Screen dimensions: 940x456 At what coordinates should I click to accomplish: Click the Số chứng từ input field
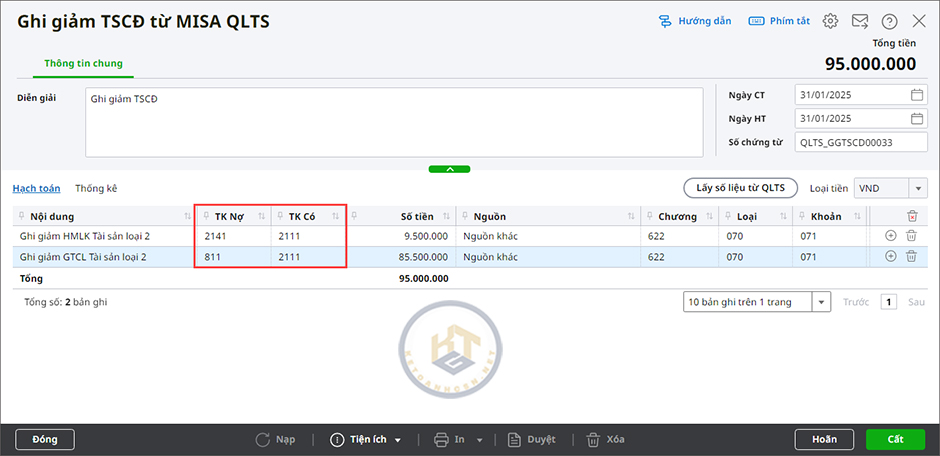pyautogui.click(x=860, y=143)
